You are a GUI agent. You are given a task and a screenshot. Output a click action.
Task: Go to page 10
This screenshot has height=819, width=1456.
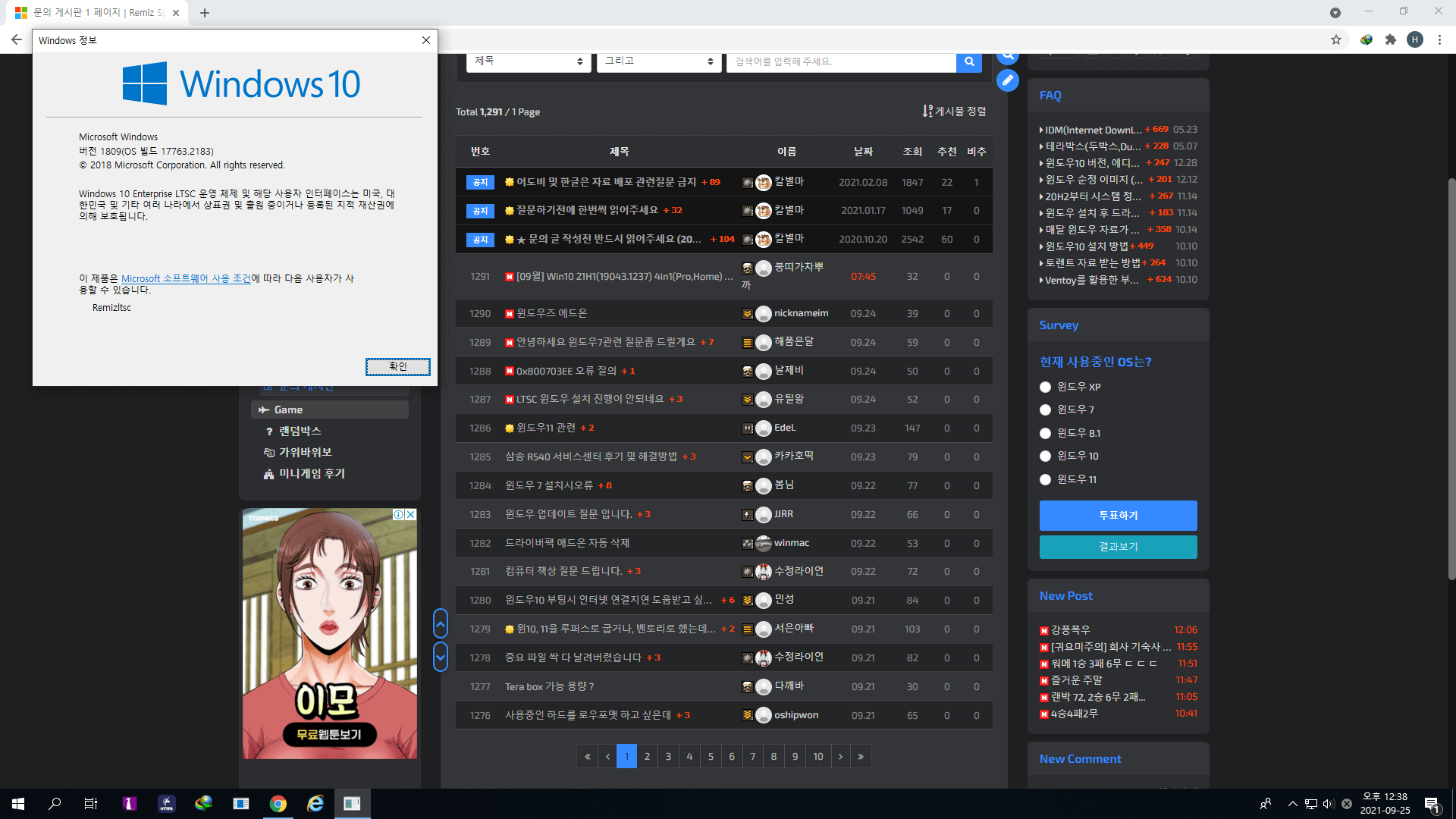818,756
